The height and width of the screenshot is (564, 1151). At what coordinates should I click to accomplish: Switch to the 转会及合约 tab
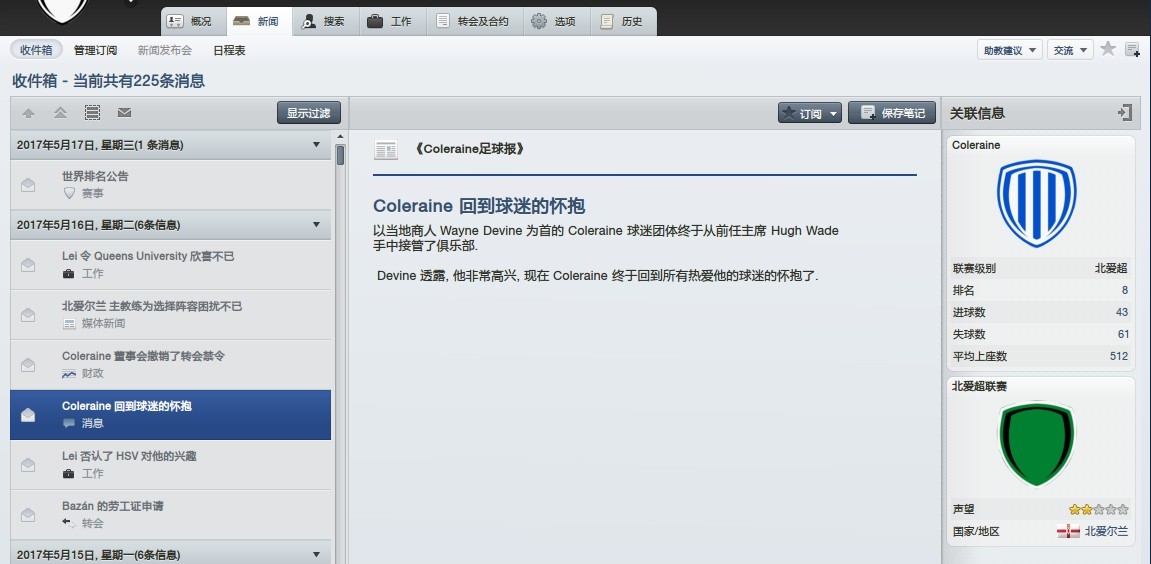[x=475, y=21]
